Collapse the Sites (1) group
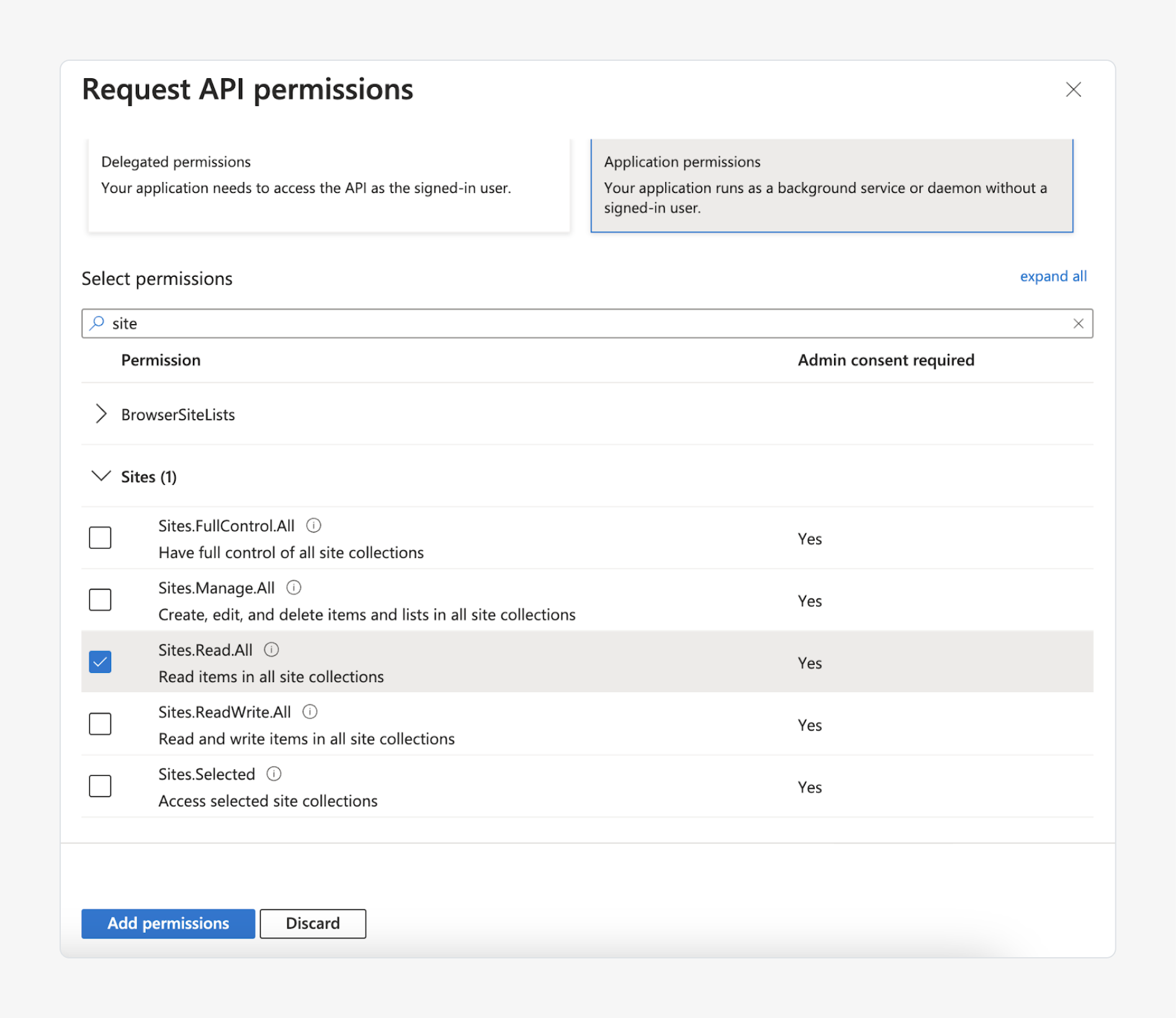 101,476
